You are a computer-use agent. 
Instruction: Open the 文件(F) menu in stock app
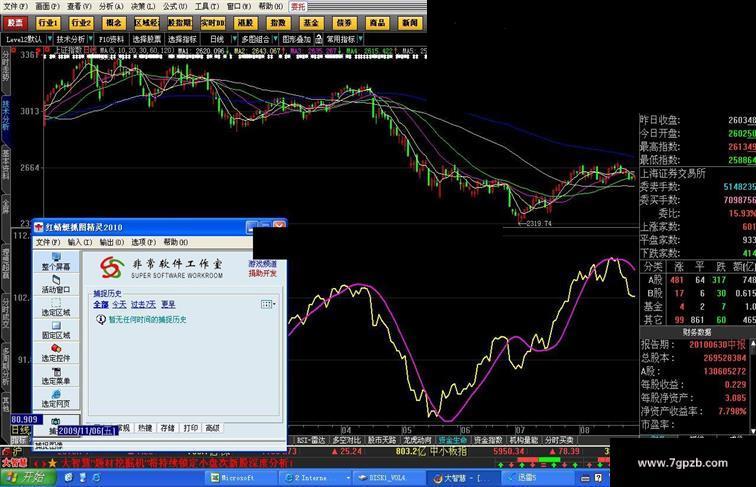tap(15, 6)
